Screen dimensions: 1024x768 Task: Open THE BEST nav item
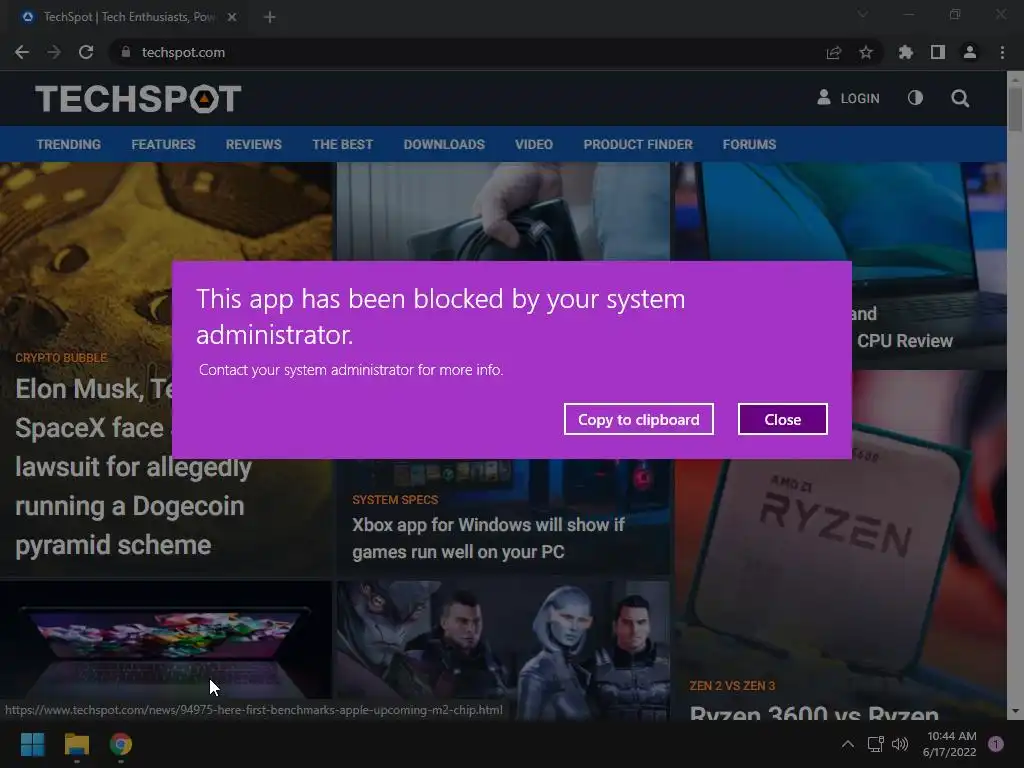[342, 144]
